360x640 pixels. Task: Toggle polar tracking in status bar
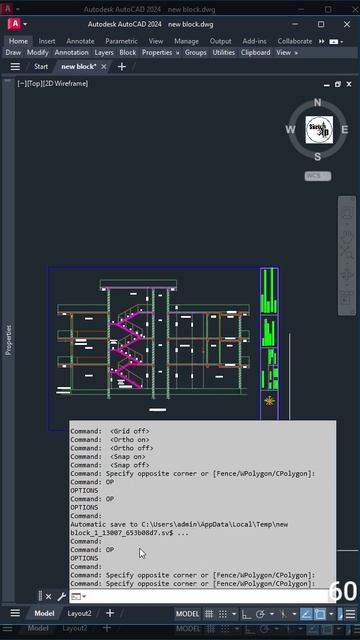coord(260,614)
